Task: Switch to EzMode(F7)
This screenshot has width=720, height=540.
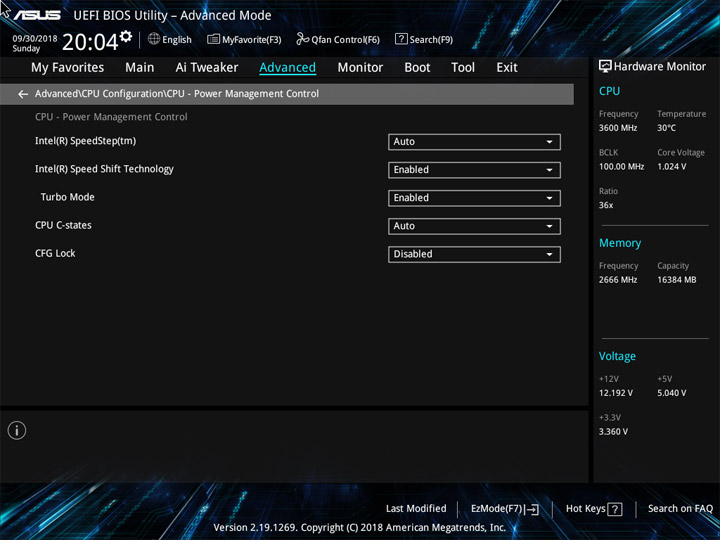Action: tap(505, 509)
